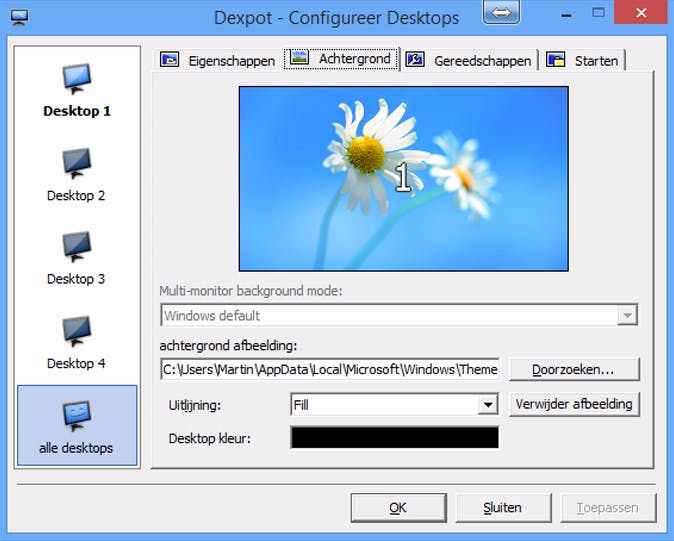Click the Gereedschappen tab tools icon
The width and height of the screenshot is (674, 541).
coord(415,59)
